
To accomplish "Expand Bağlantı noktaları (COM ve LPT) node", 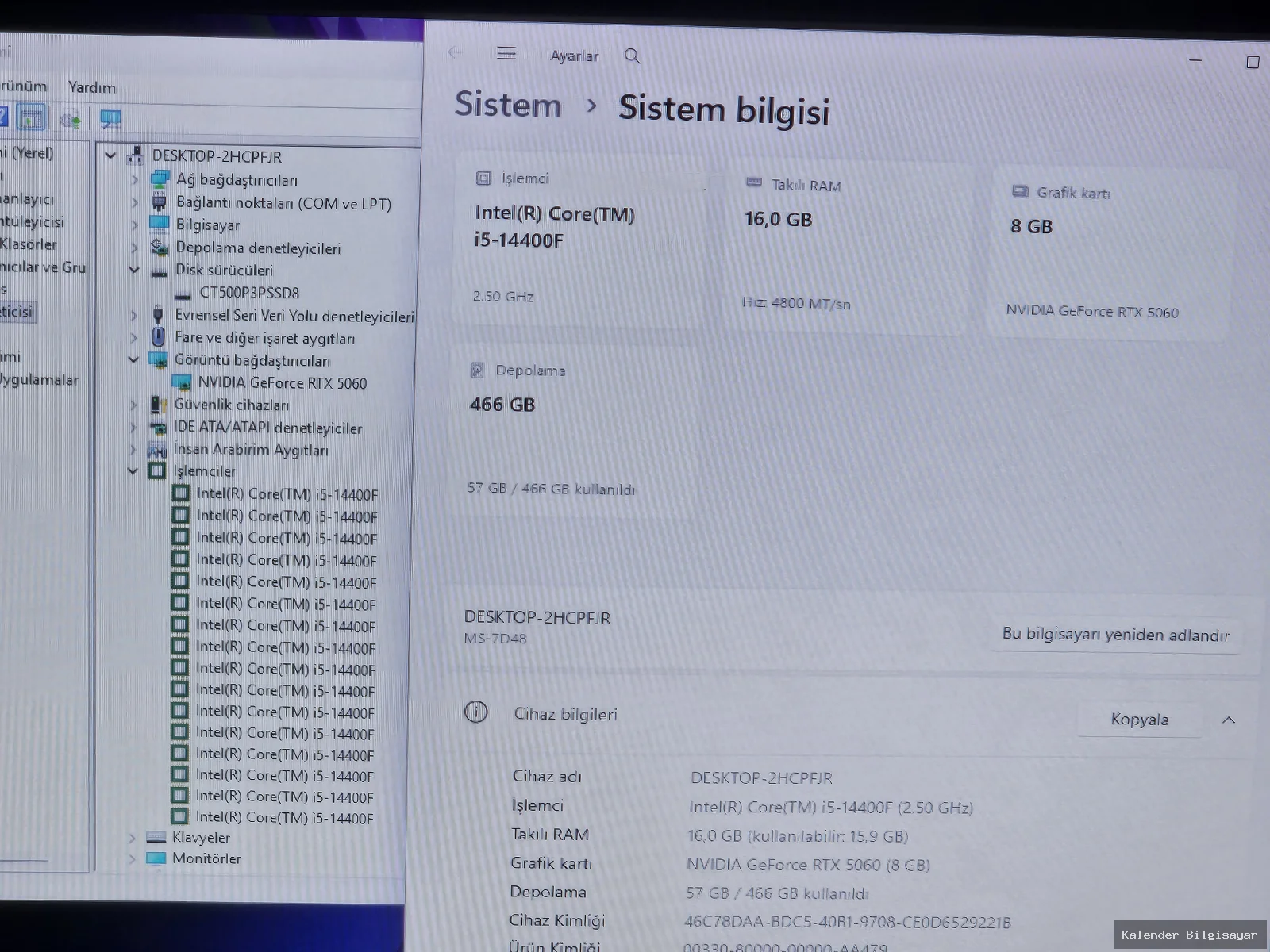I will click(134, 202).
